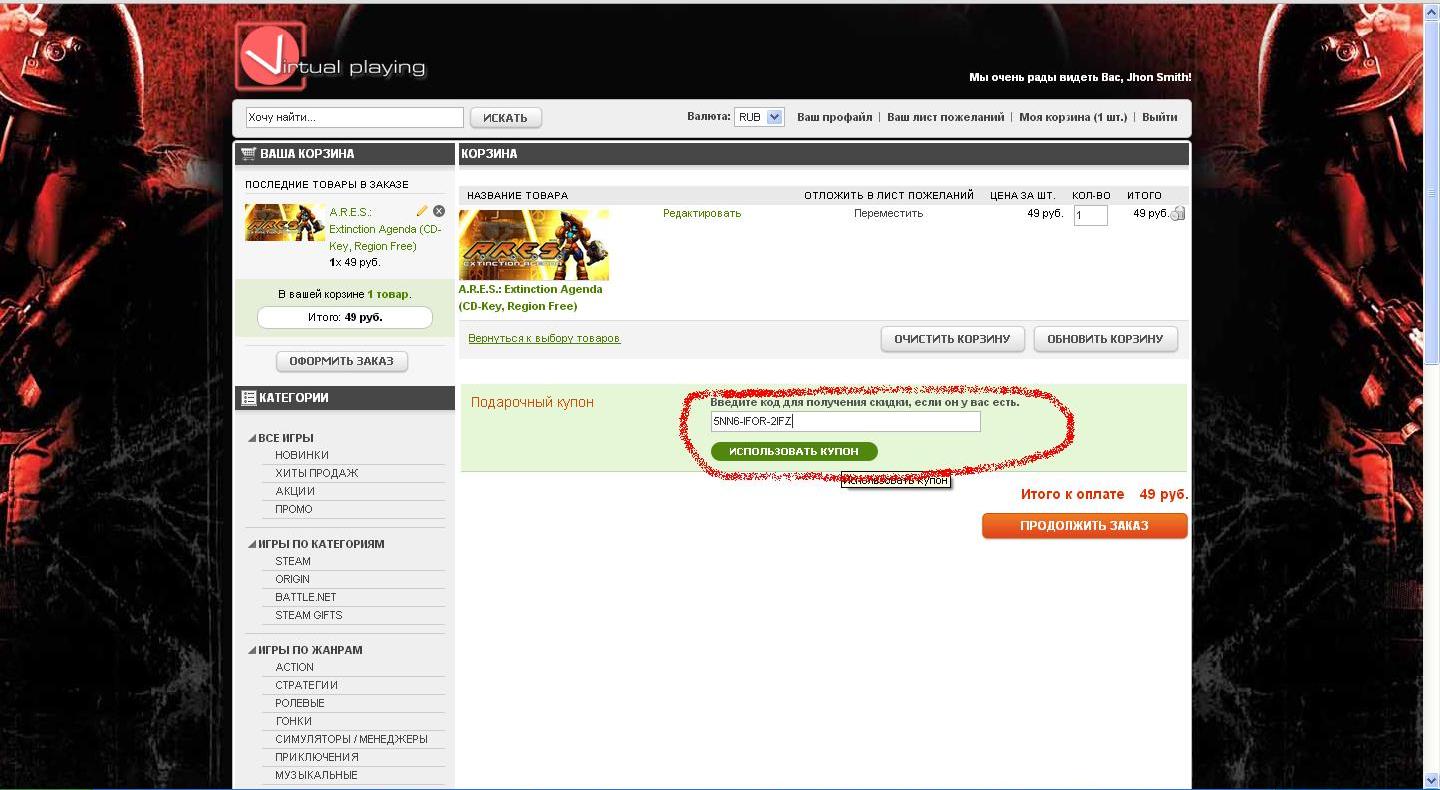Open the A.R.E.S. product image in cart

[534, 245]
